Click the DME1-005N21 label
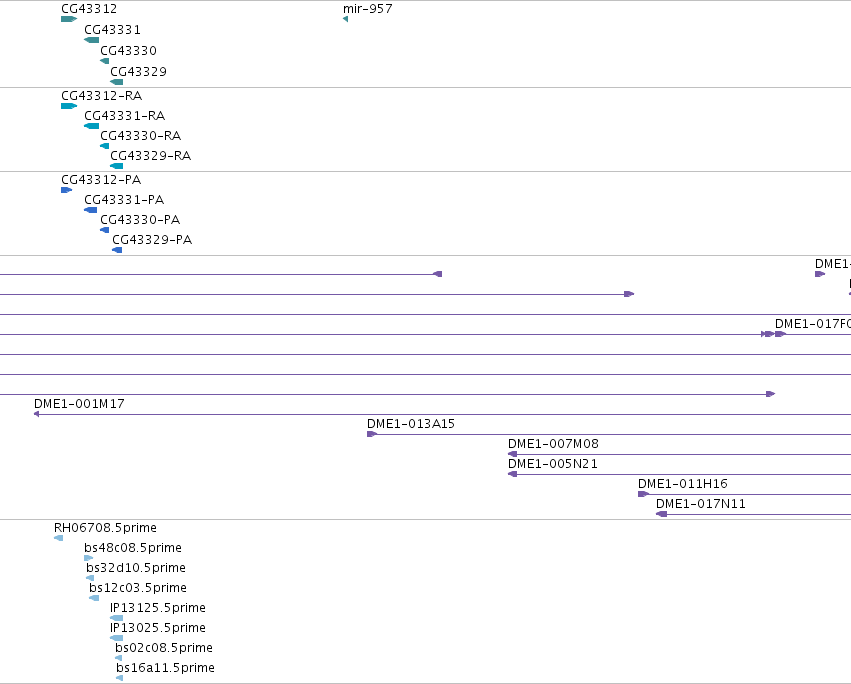The height and width of the screenshot is (684, 851). pyautogui.click(x=552, y=465)
